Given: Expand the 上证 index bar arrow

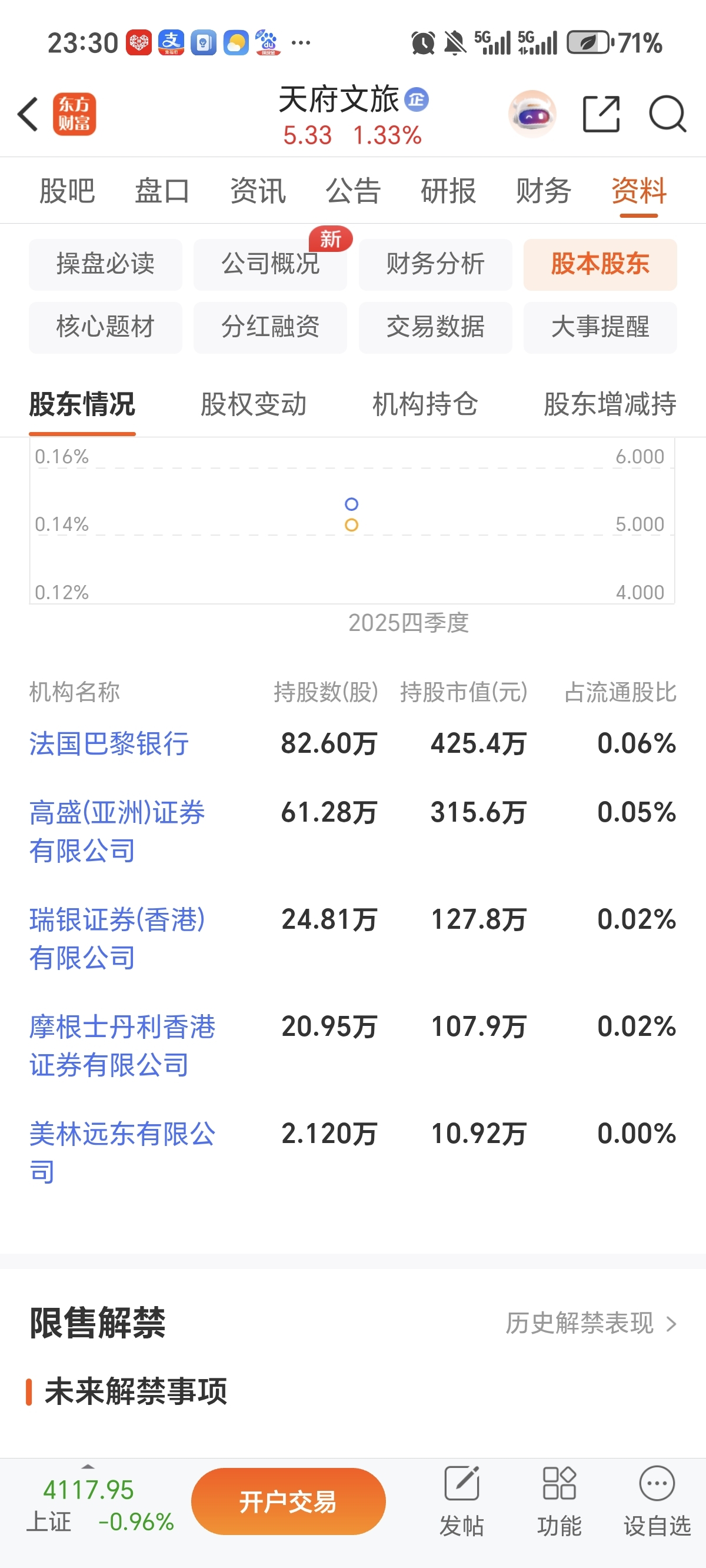Looking at the screenshot, I should pyautogui.click(x=88, y=1467).
